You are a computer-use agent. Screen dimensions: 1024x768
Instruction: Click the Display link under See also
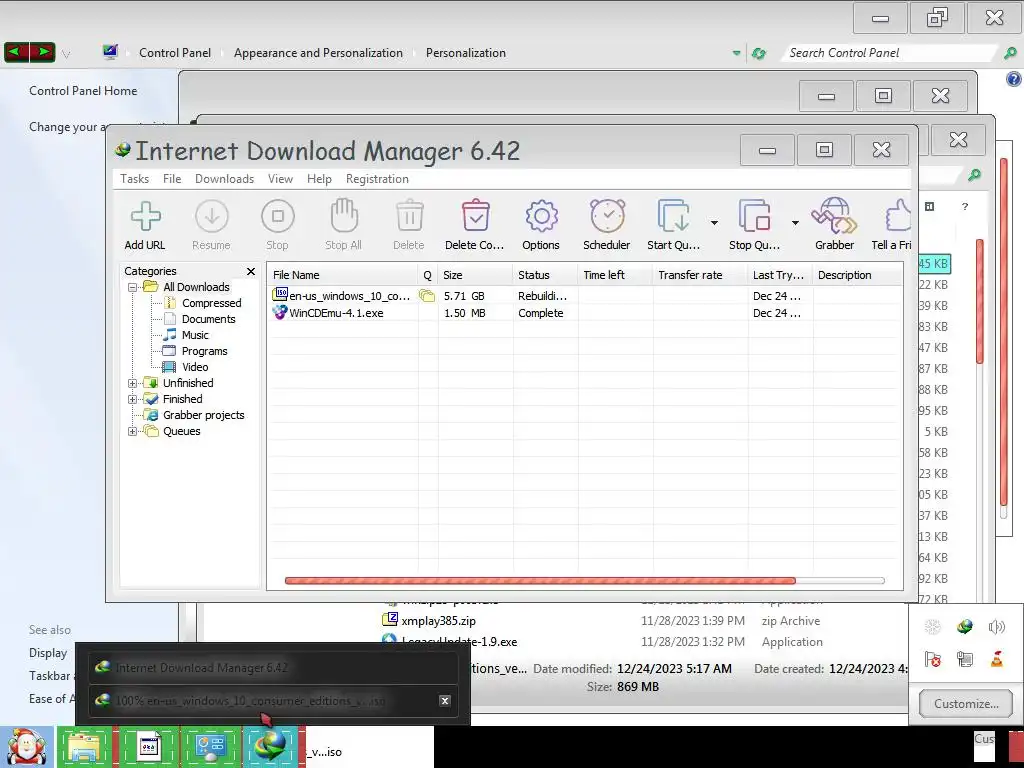click(x=48, y=653)
